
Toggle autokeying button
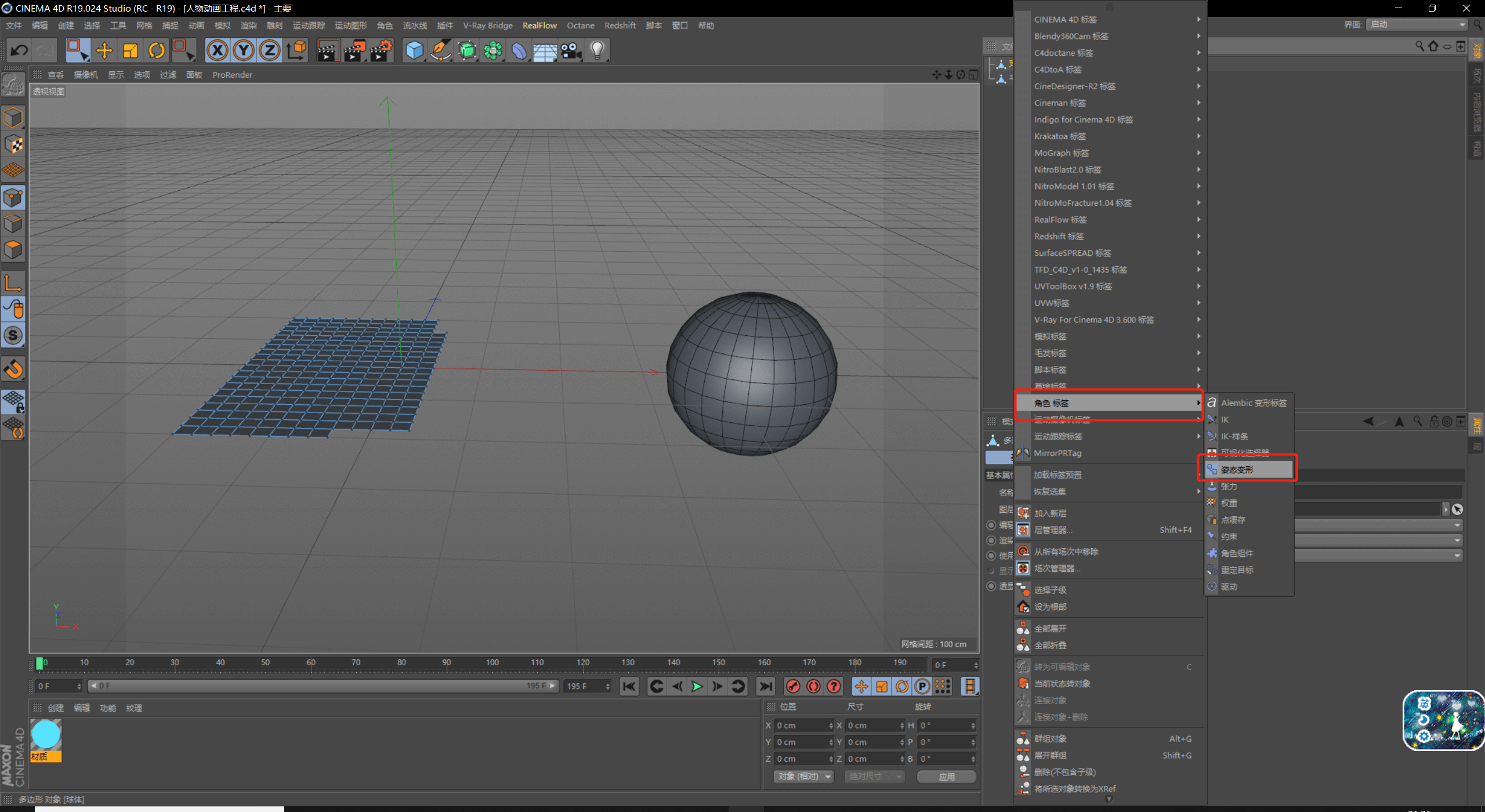pyautogui.click(x=813, y=687)
